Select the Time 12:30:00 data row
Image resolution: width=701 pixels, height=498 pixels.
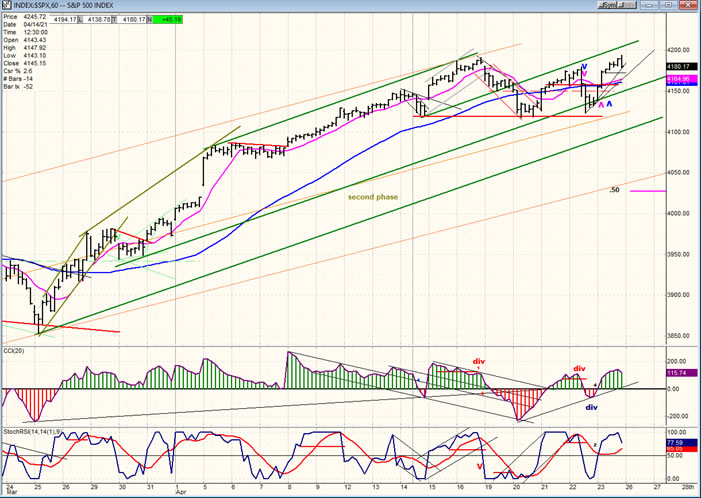click(x=25, y=32)
